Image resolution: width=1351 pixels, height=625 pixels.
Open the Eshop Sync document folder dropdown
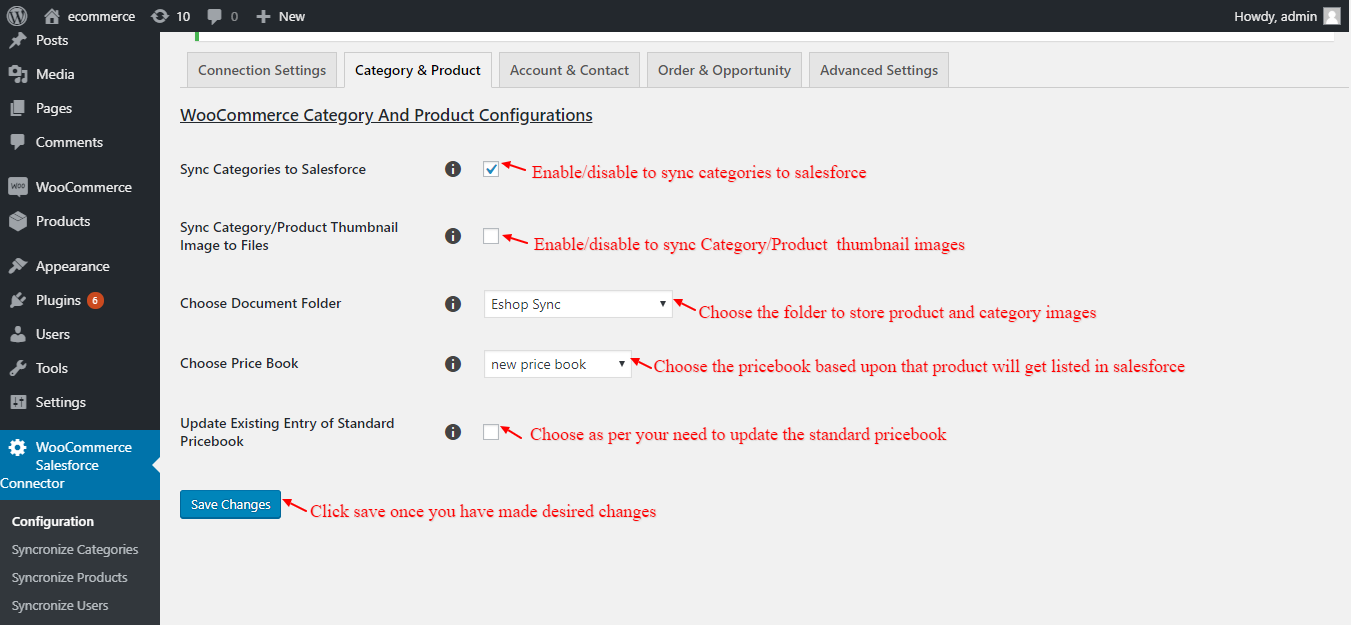[x=578, y=304]
